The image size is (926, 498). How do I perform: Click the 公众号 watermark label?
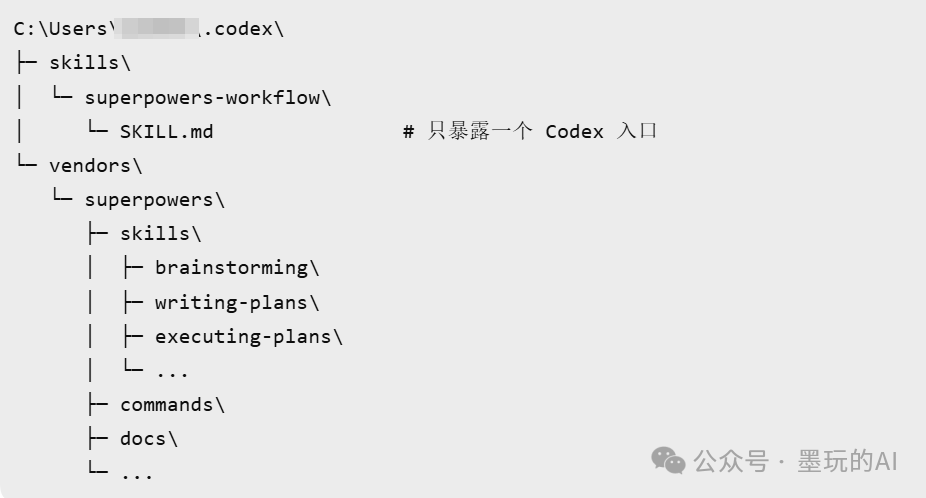coord(731,461)
